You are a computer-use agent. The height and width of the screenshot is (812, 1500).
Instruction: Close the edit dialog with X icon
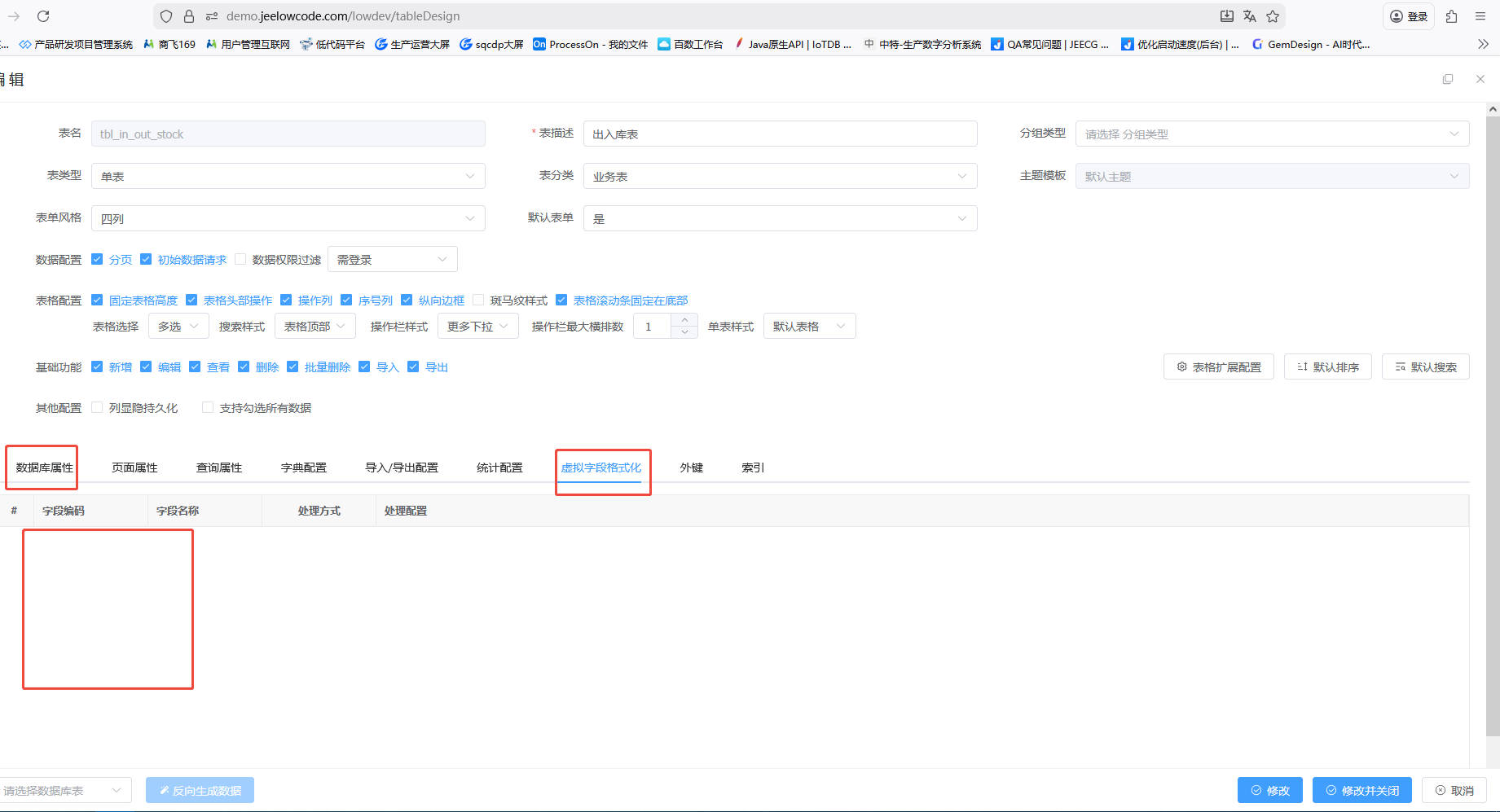[1480, 79]
